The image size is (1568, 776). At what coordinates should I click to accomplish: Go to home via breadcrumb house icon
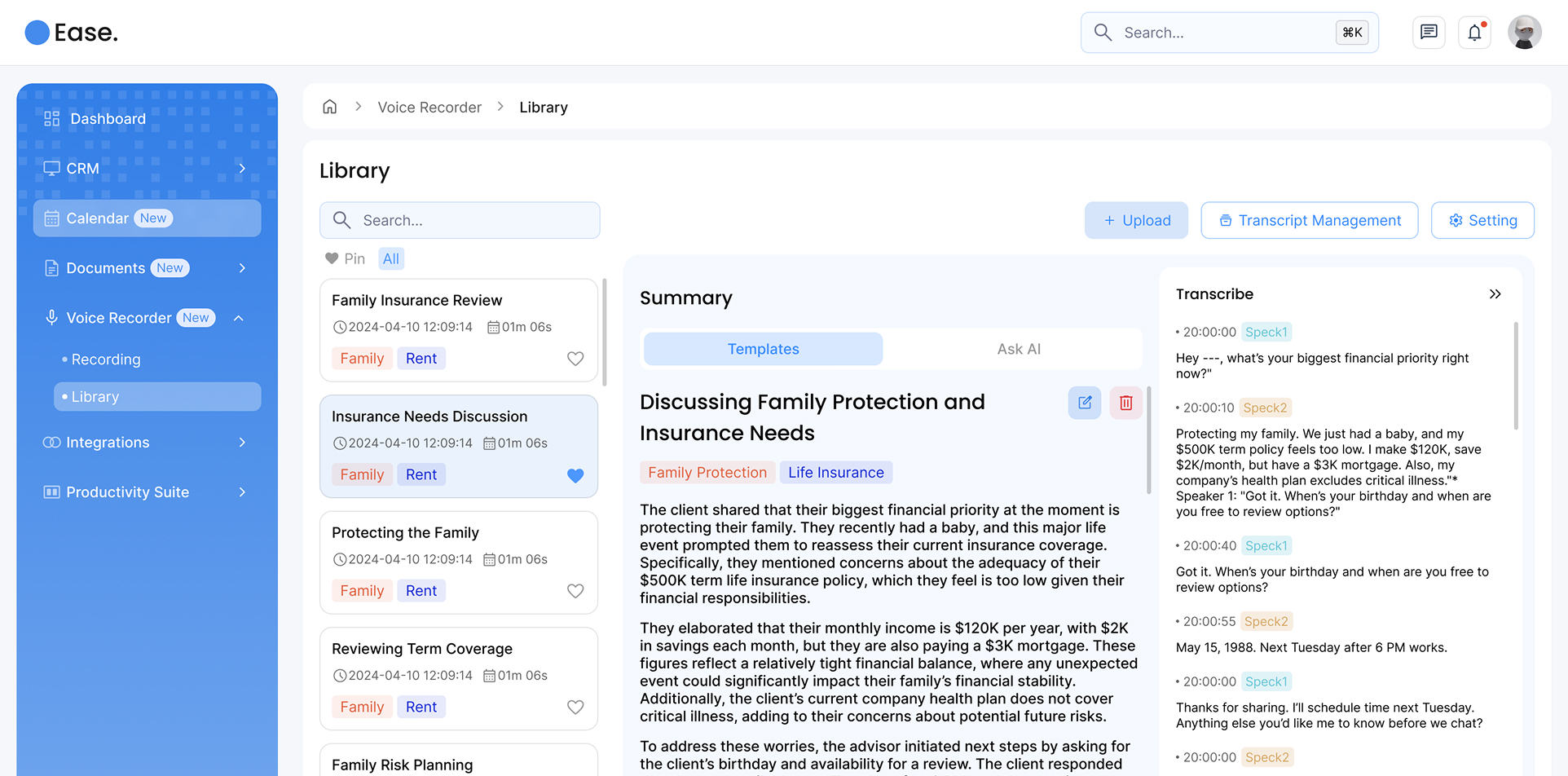[x=330, y=107]
